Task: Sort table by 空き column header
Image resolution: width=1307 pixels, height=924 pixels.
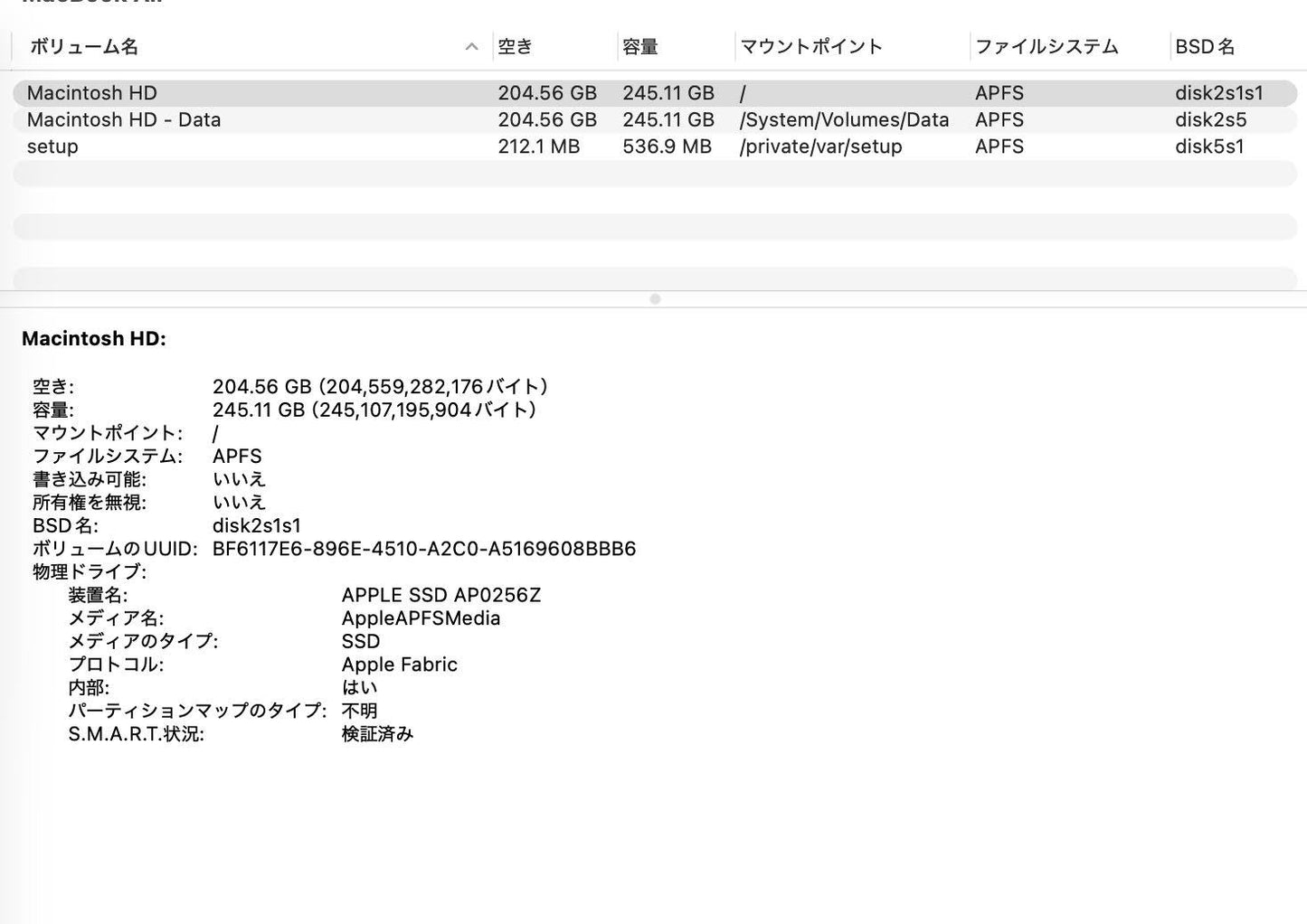Action: click(515, 47)
